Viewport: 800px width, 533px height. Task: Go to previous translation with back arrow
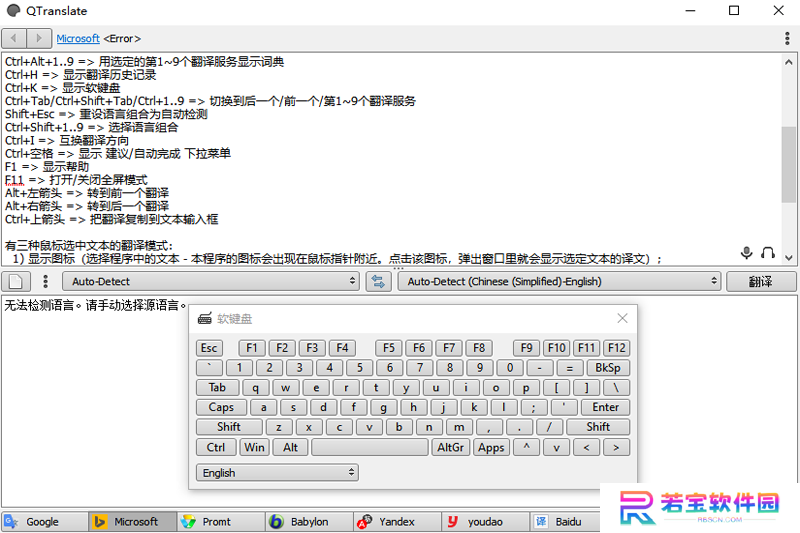(x=14, y=38)
